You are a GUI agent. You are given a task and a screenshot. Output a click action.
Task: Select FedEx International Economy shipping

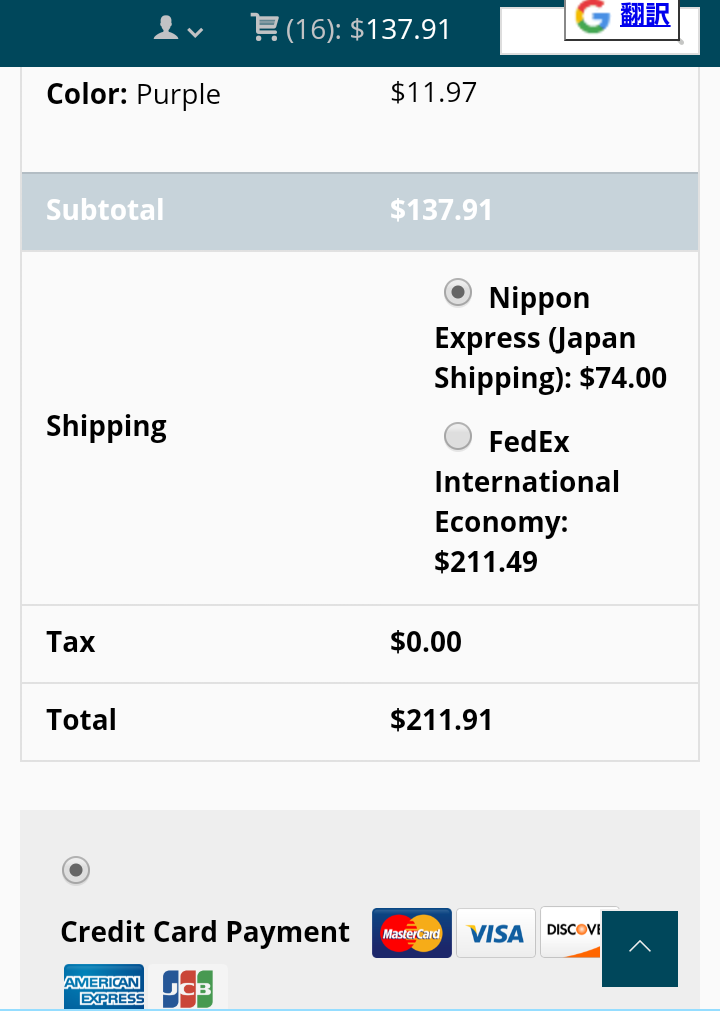coord(458,437)
